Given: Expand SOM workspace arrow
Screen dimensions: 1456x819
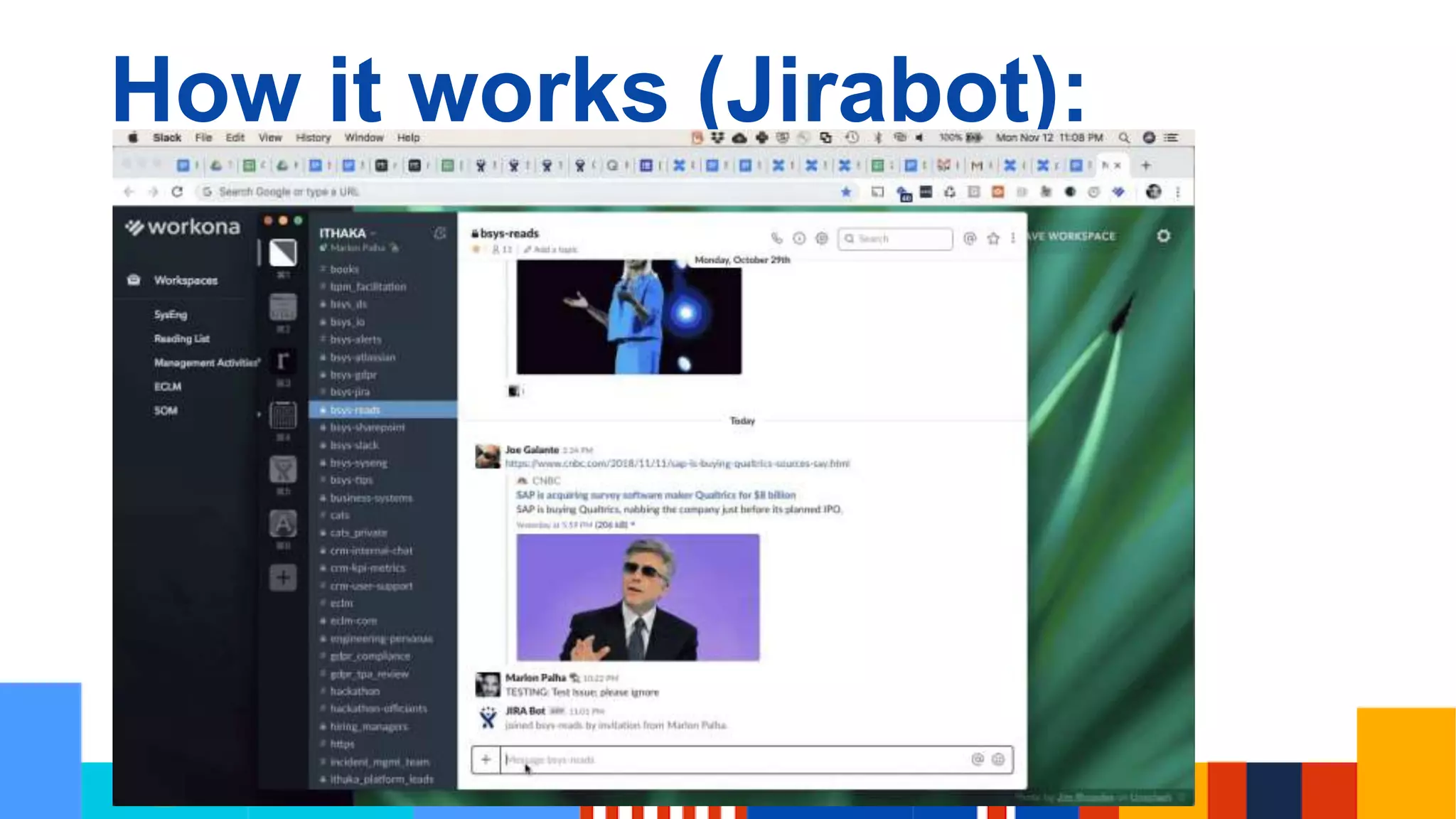Looking at the screenshot, I should tap(259, 413).
